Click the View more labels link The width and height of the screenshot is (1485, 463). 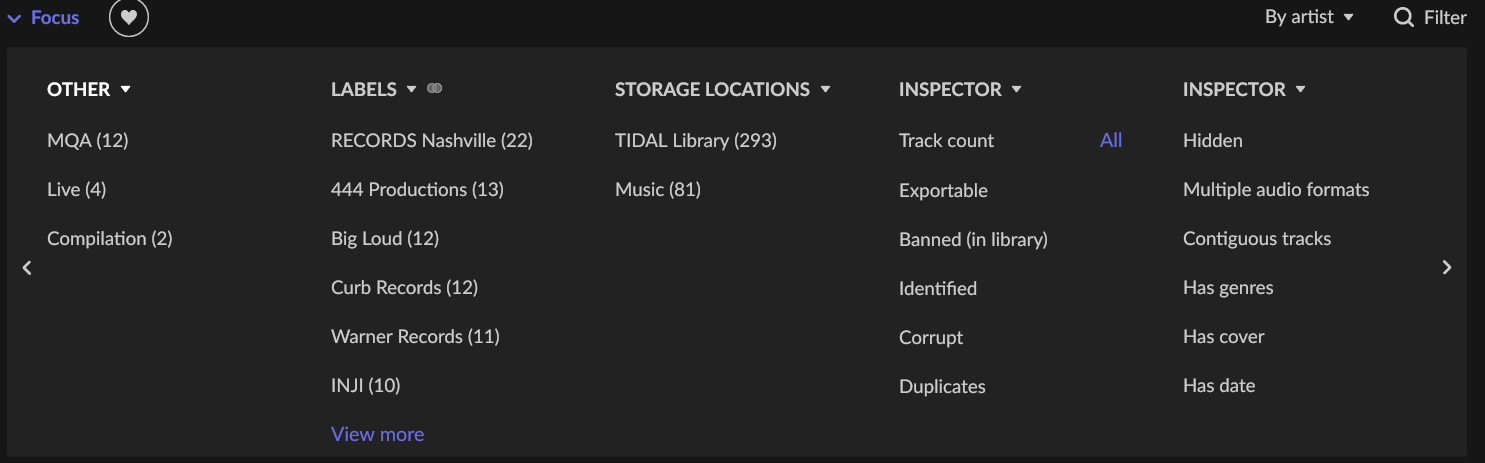(x=377, y=434)
